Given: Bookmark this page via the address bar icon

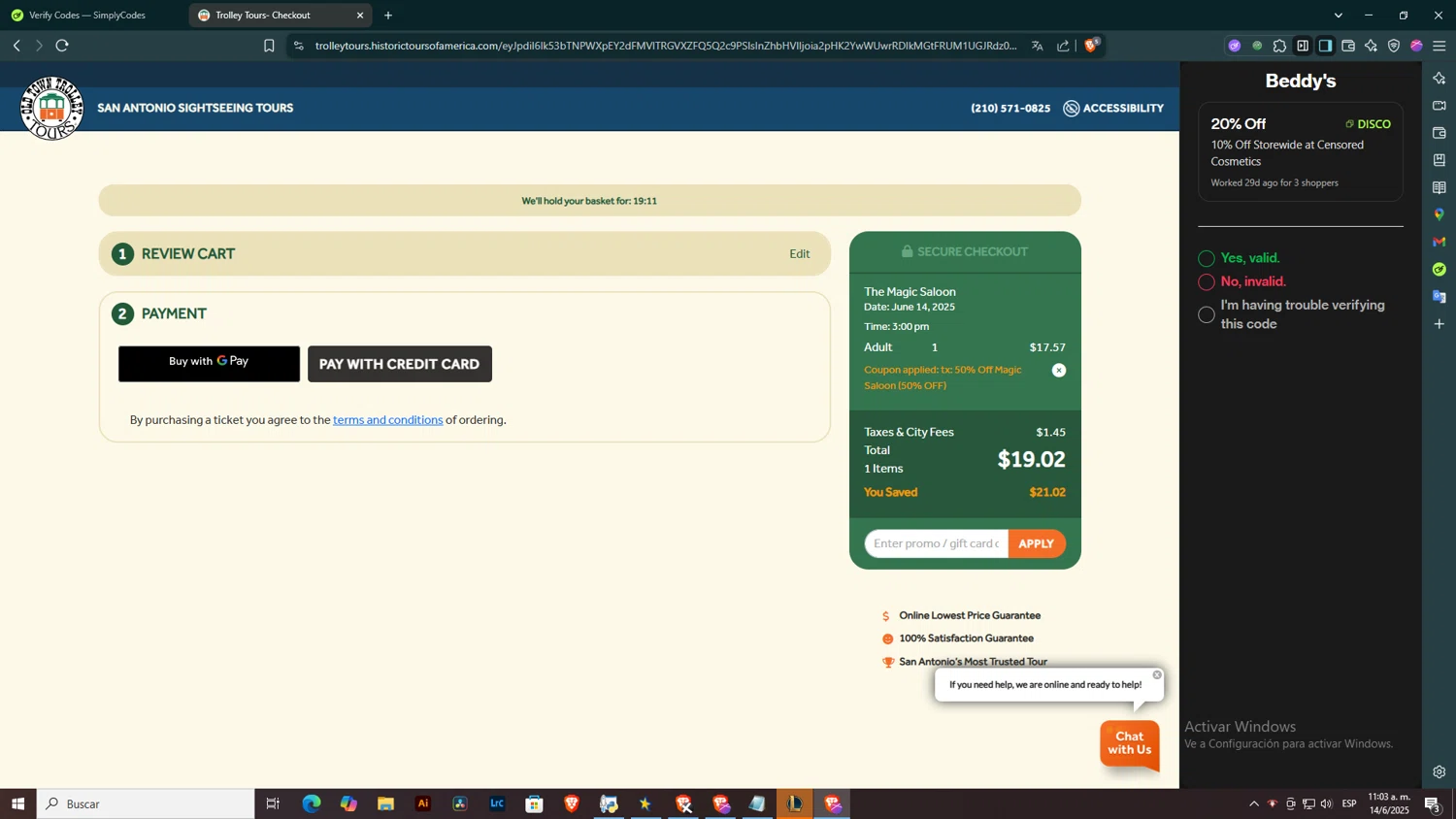Looking at the screenshot, I should point(269,46).
